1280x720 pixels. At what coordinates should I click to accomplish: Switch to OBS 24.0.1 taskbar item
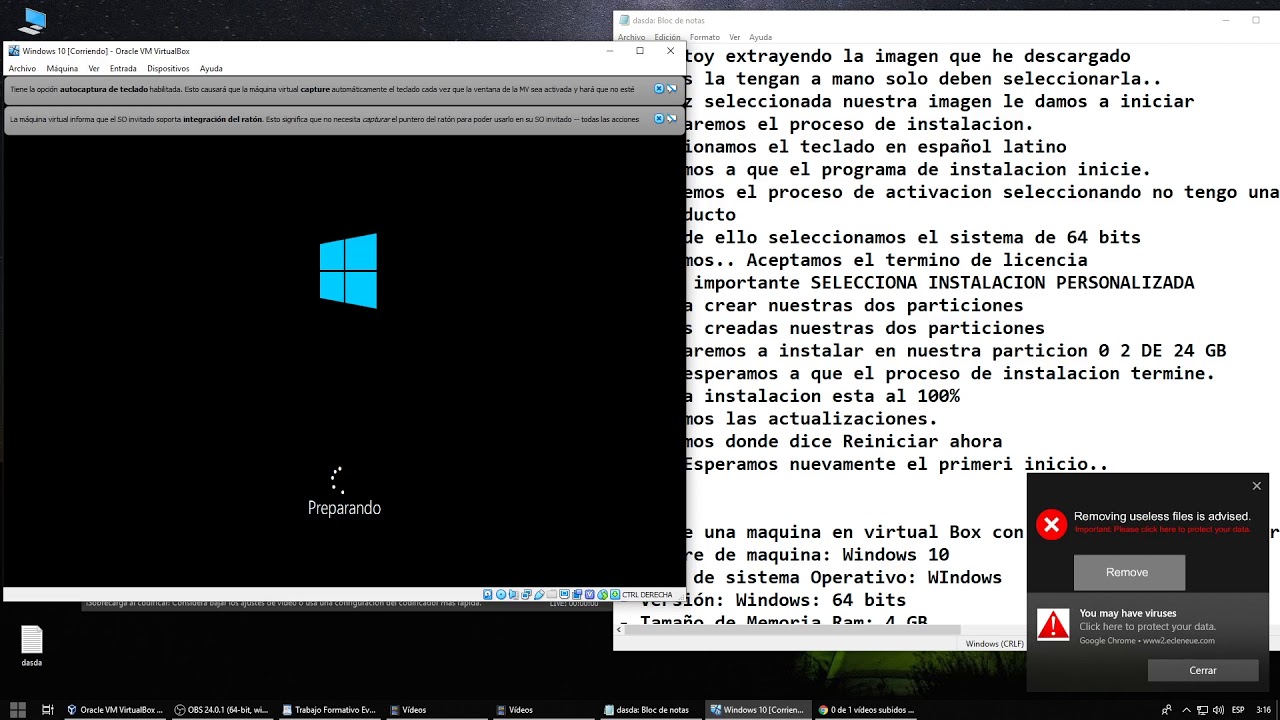pyautogui.click(x=220, y=710)
